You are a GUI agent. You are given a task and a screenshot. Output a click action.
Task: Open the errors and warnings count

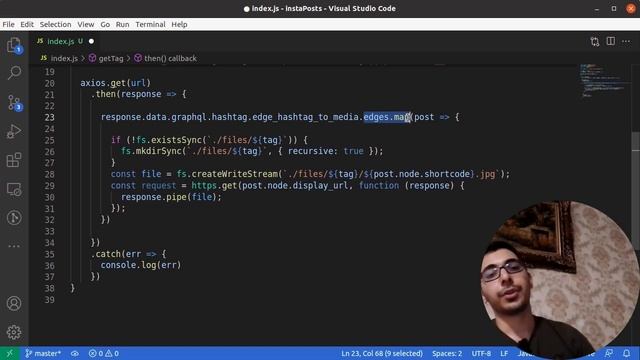point(104,353)
